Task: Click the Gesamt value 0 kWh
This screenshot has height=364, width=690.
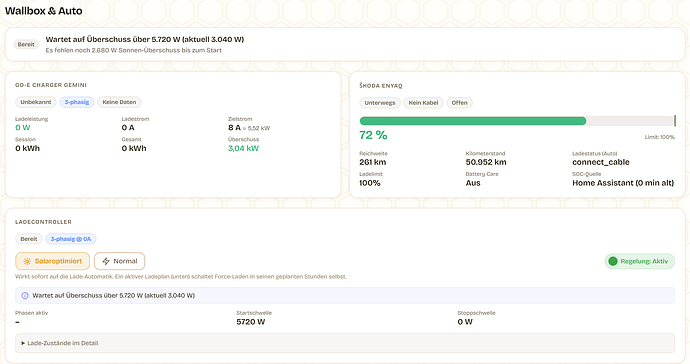Action: coord(134,148)
